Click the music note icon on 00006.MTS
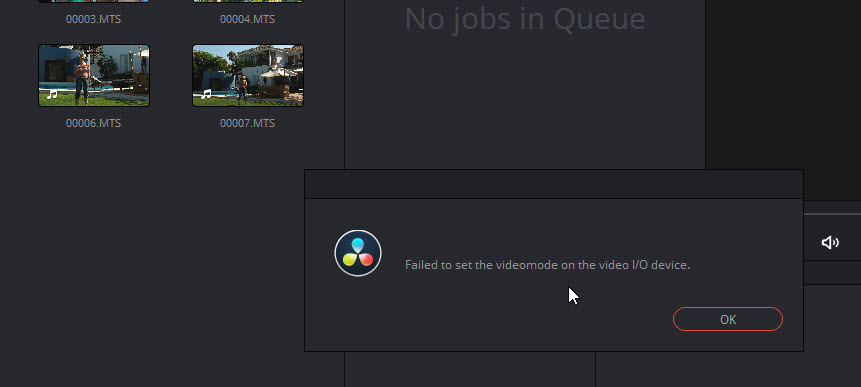The width and height of the screenshot is (861, 387). pyautogui.click(x=52, y=94)
